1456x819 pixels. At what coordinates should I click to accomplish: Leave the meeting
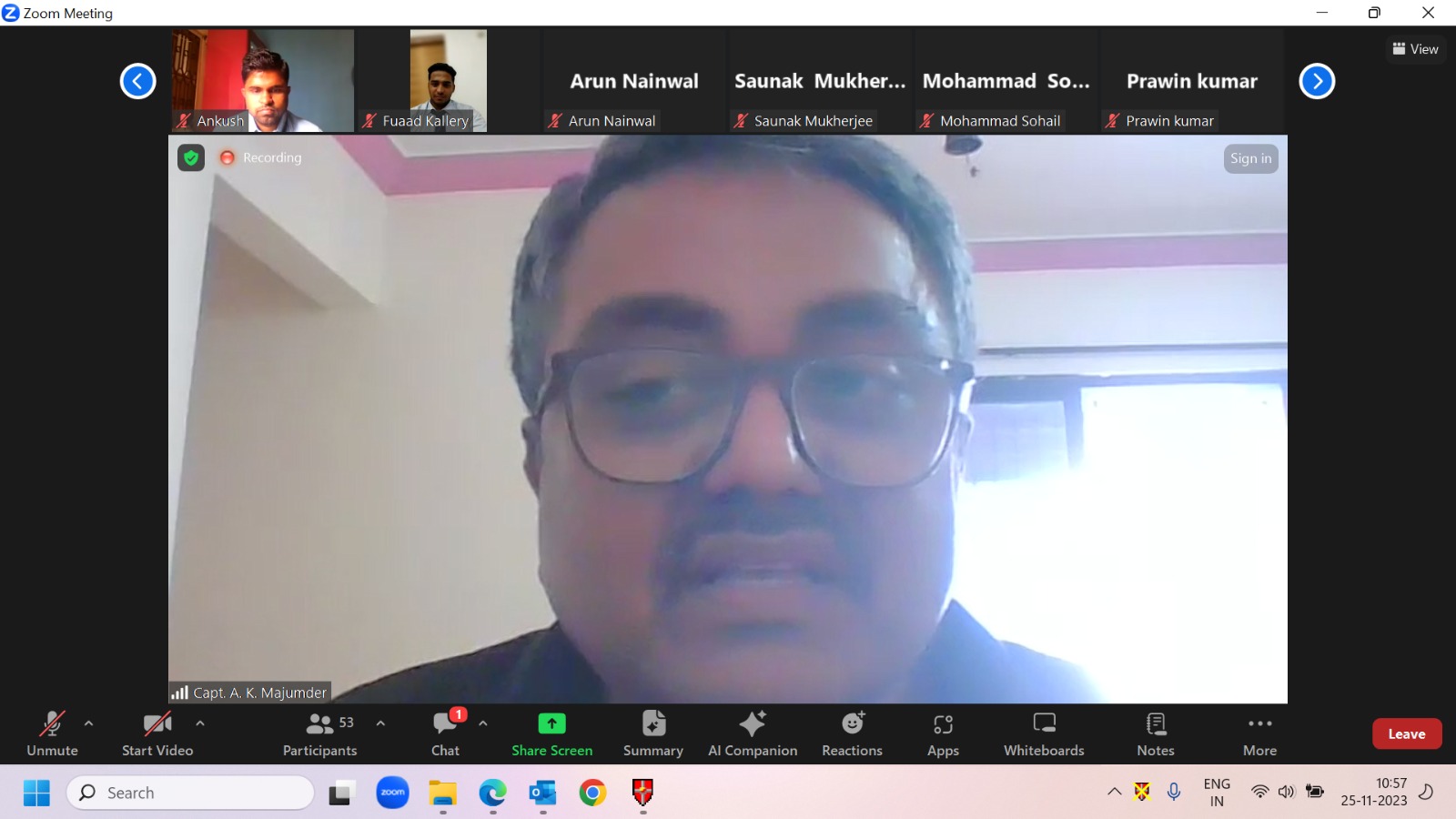click(x=1406, y=733)
